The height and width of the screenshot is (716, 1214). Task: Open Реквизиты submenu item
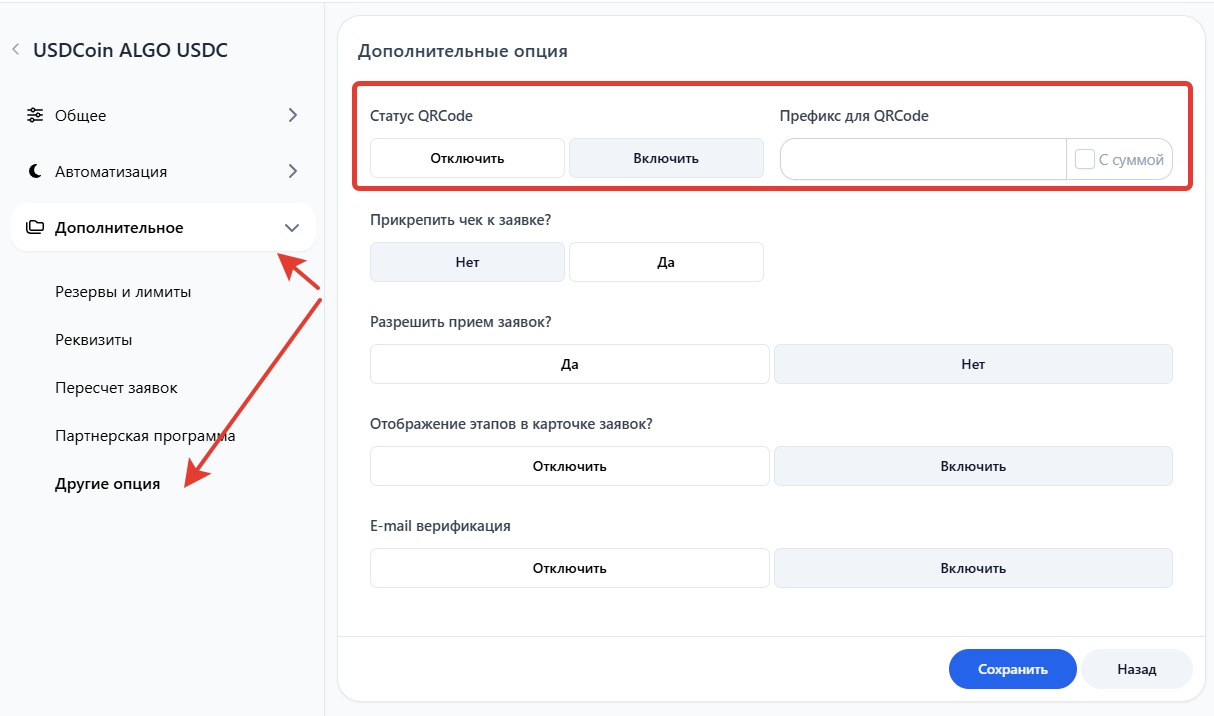click(x=94, y=340)
